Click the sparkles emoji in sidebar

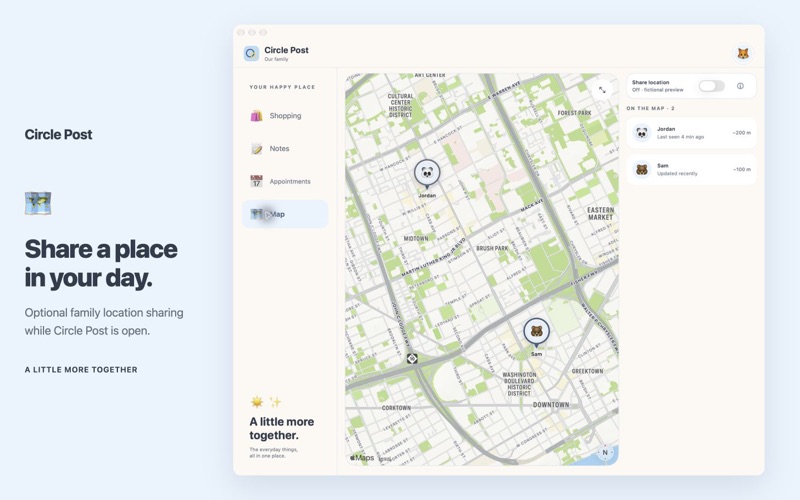coord(276,402)
